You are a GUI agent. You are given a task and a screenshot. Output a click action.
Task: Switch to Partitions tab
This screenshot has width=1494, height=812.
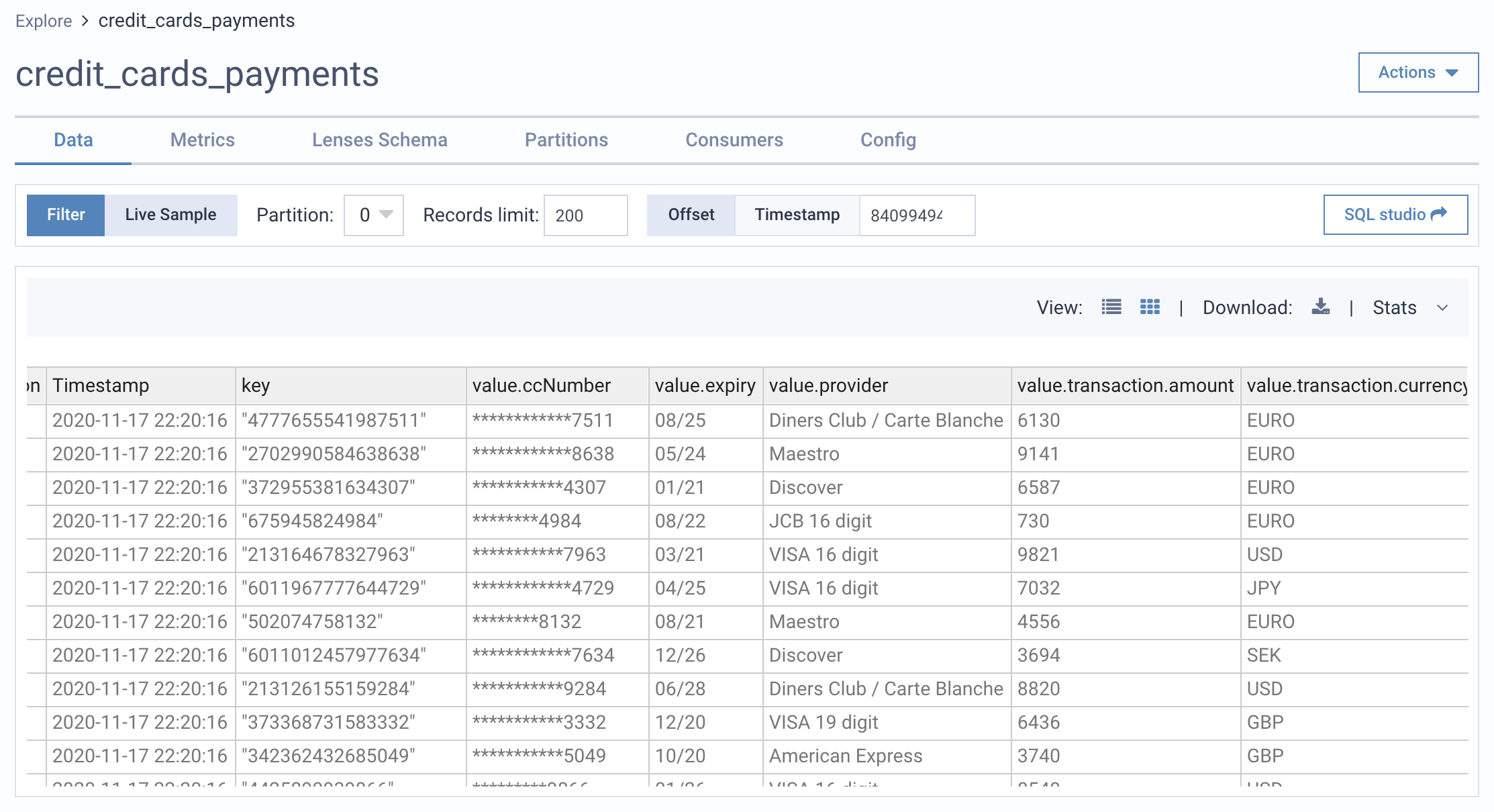pyautogui.click(x=566, y=140)
